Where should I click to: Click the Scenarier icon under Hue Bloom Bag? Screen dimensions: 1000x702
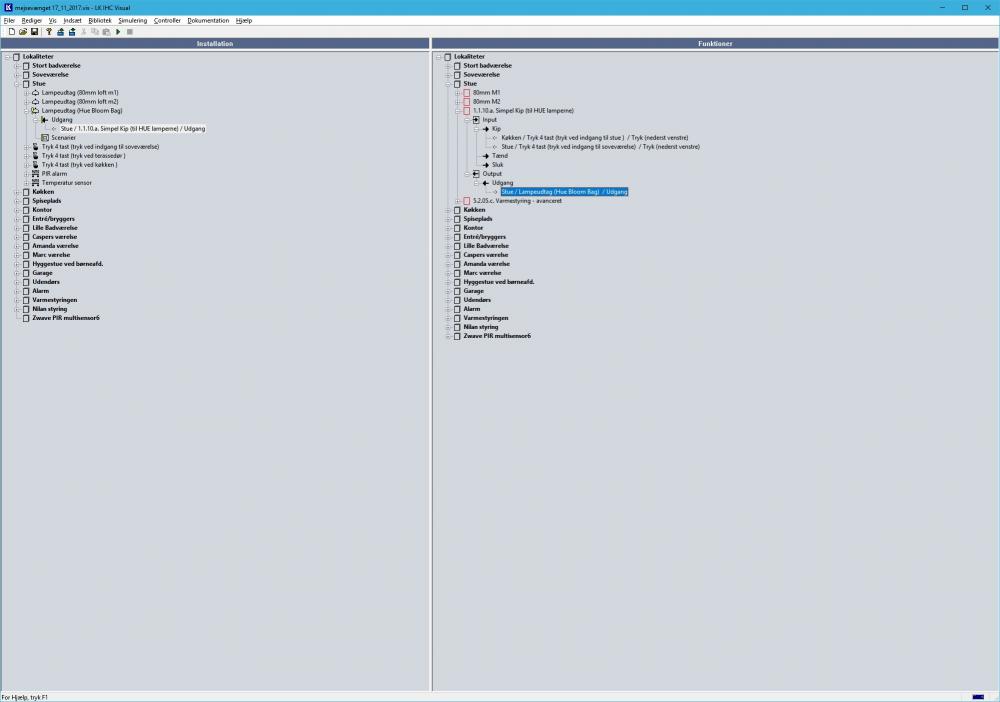point(44,137)
